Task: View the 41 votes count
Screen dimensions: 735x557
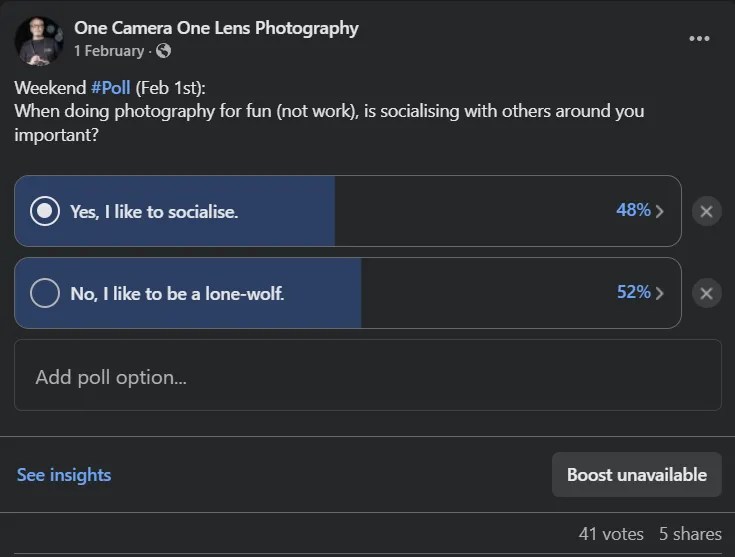Action: tap(611, 534)
